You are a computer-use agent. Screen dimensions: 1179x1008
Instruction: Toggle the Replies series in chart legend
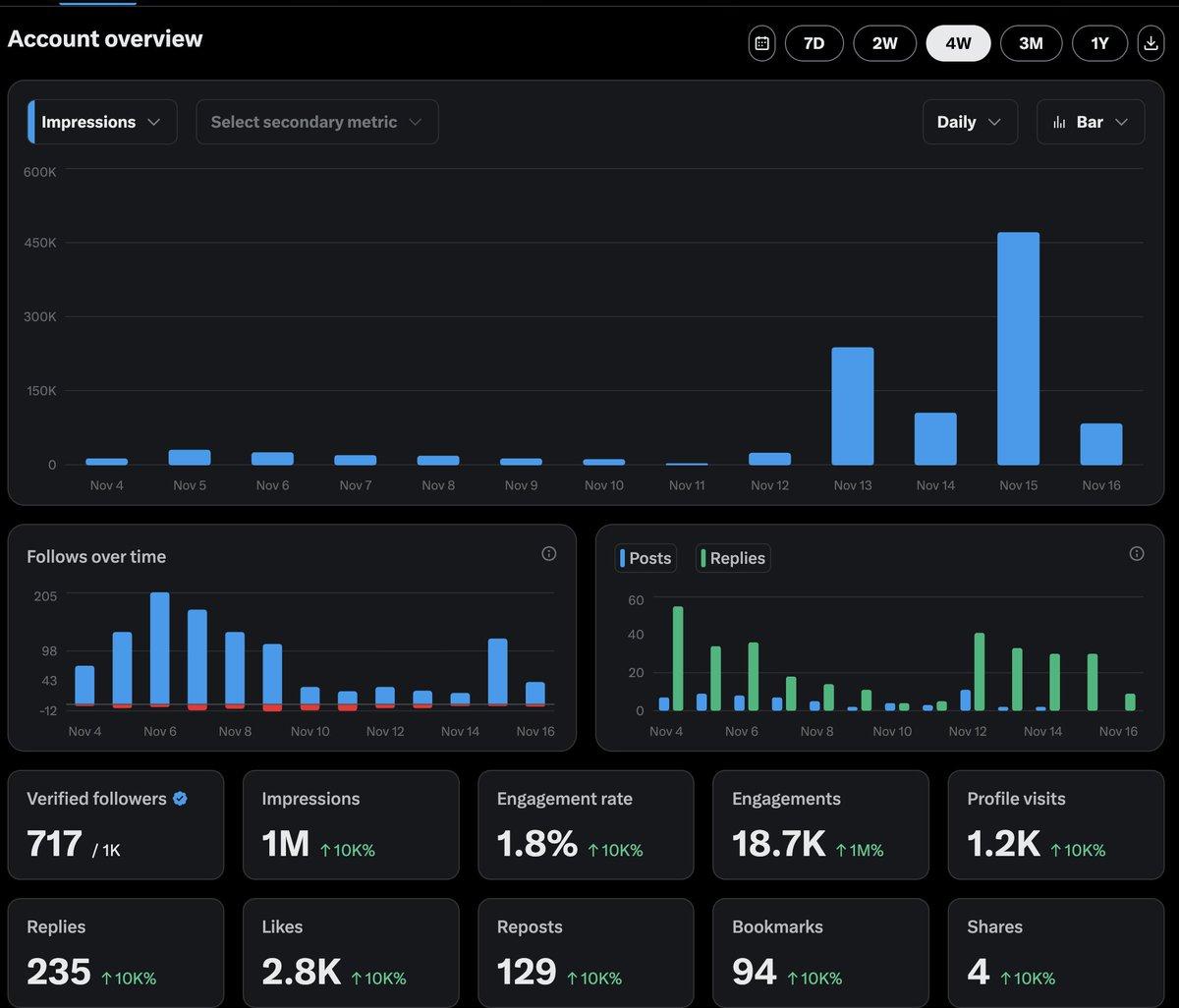tap(733, 558)
